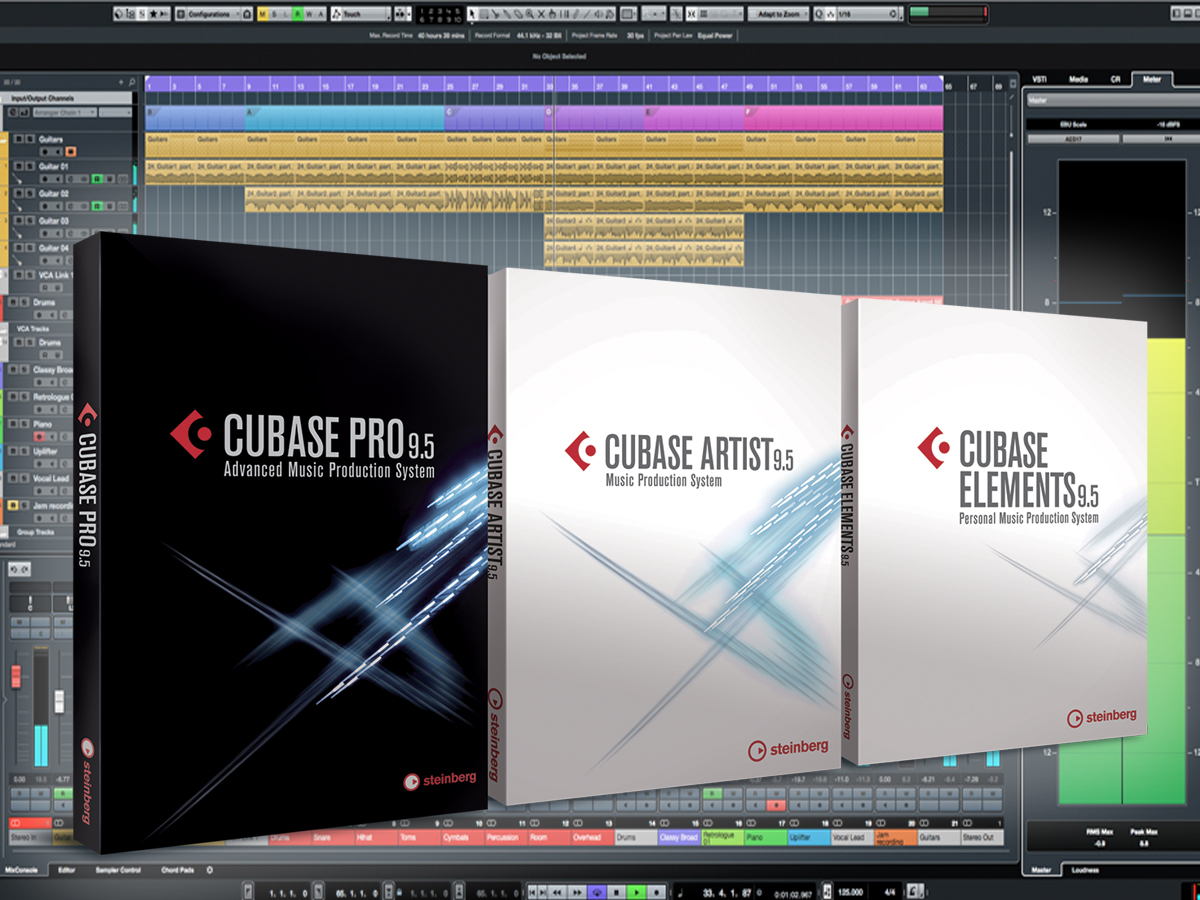Click the 4/4 time signature field
The width and height of the screenshot is (1200, 900).
[890, 893]
